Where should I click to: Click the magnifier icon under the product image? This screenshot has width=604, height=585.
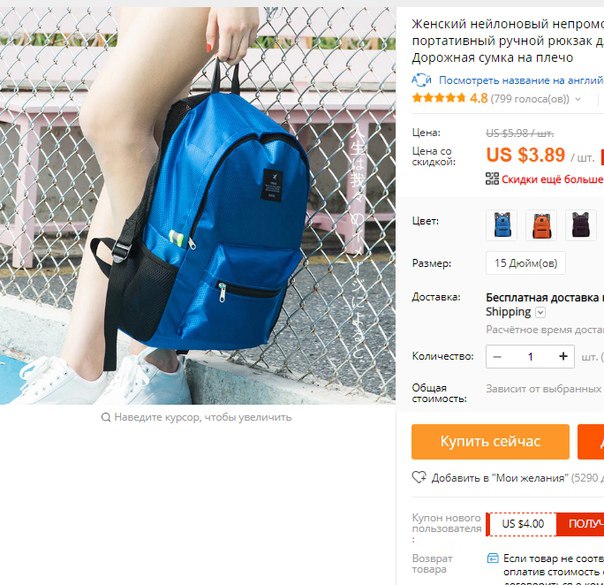click(106, 417)
